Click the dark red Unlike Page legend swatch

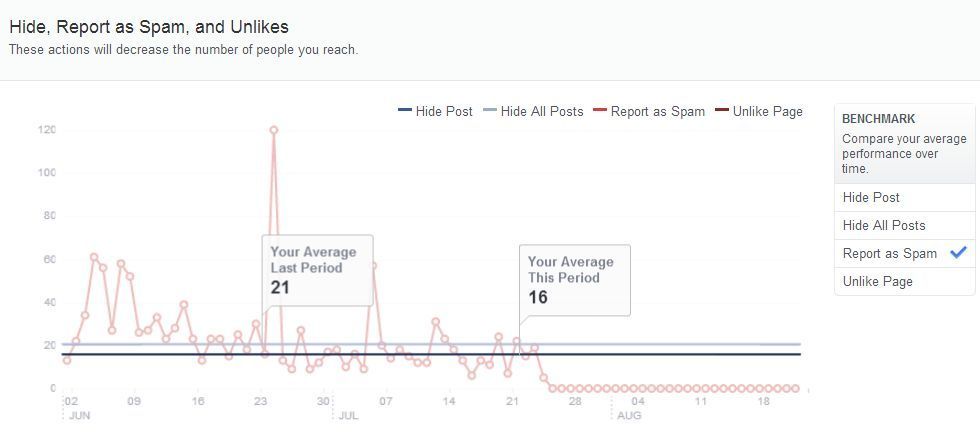[722, 112]
